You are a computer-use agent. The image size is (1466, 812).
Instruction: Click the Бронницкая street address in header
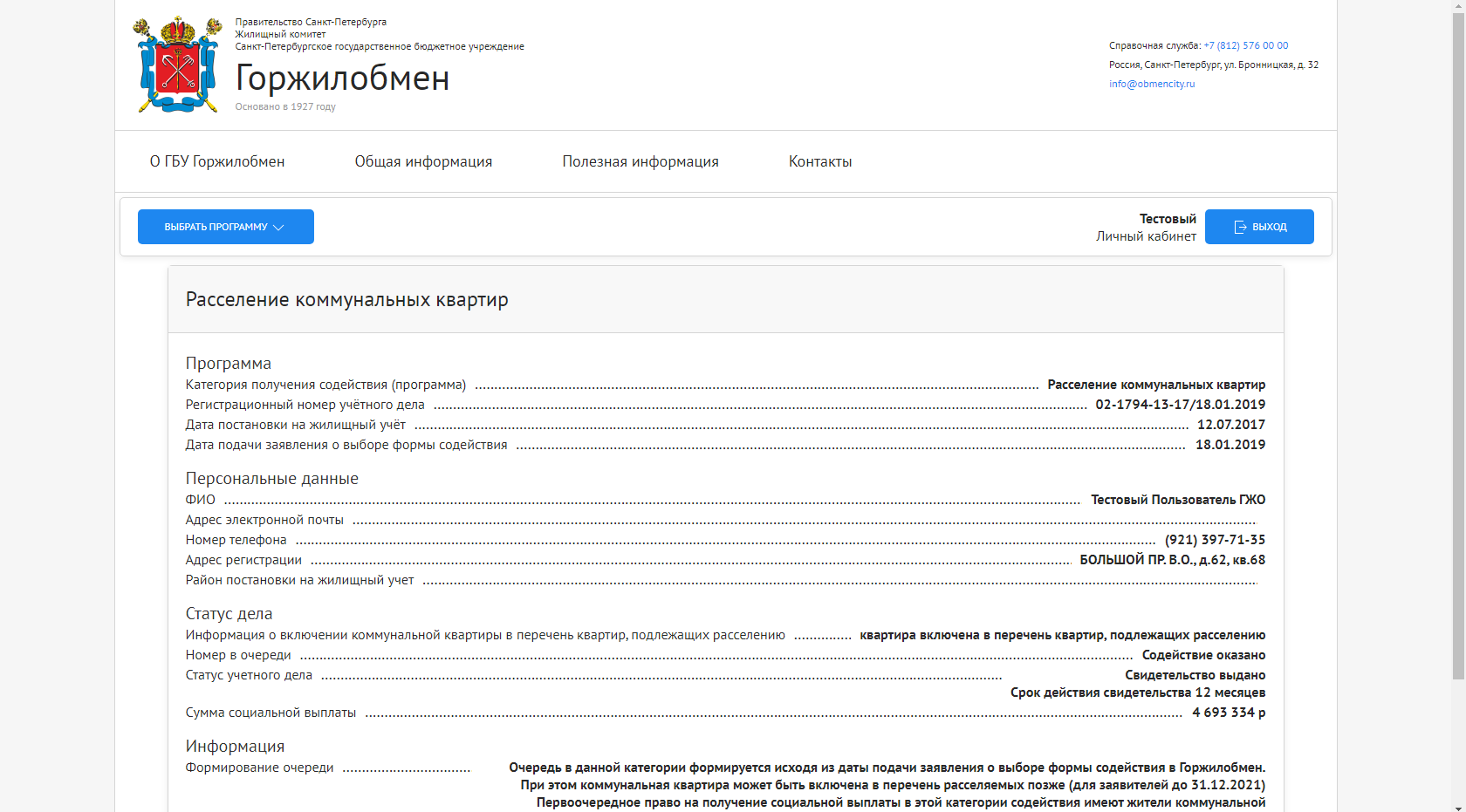pyautogui.click(x=1213, y=65)
